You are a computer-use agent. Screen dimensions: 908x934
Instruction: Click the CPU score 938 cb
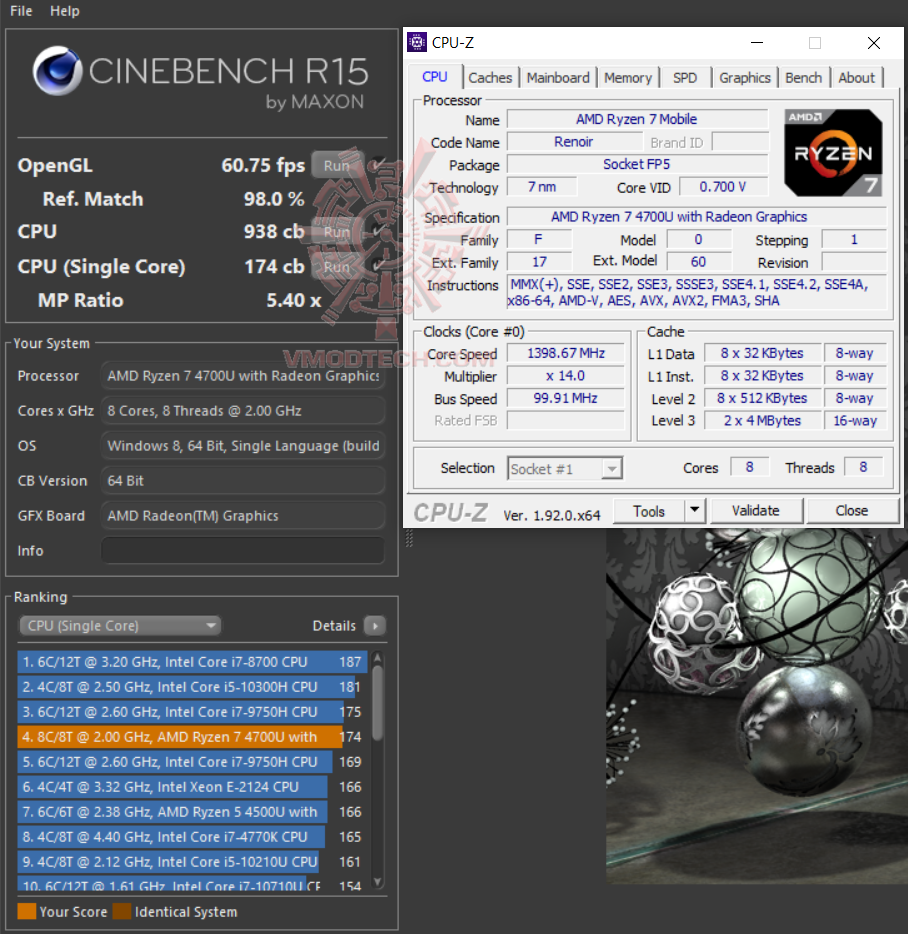click(274, 231)
